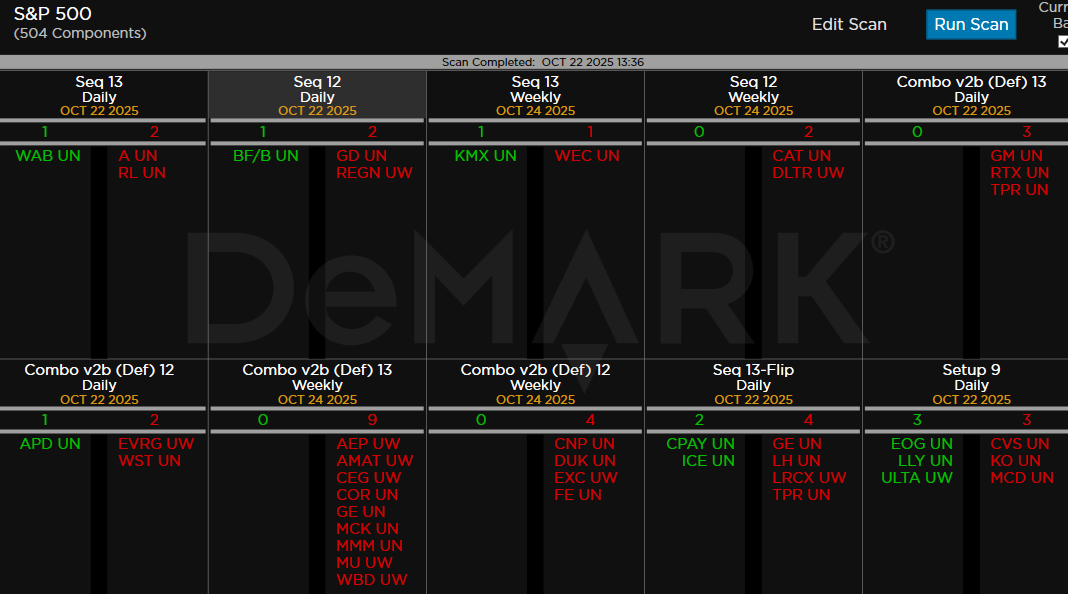The width and height of the screenshot is (1068, 594).
Task: Open the RTX UN ticker
Action: click(x=1019, y=173)
